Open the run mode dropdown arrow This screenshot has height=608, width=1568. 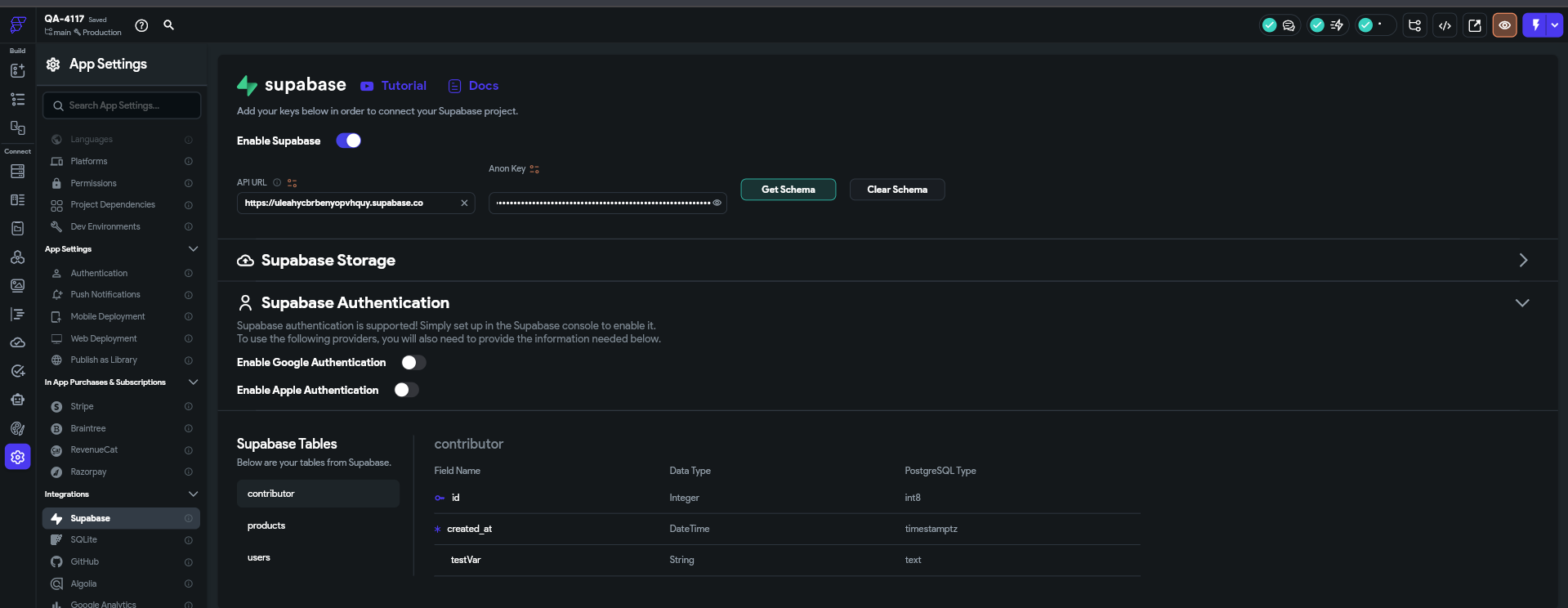click(x=1555, y=25)
